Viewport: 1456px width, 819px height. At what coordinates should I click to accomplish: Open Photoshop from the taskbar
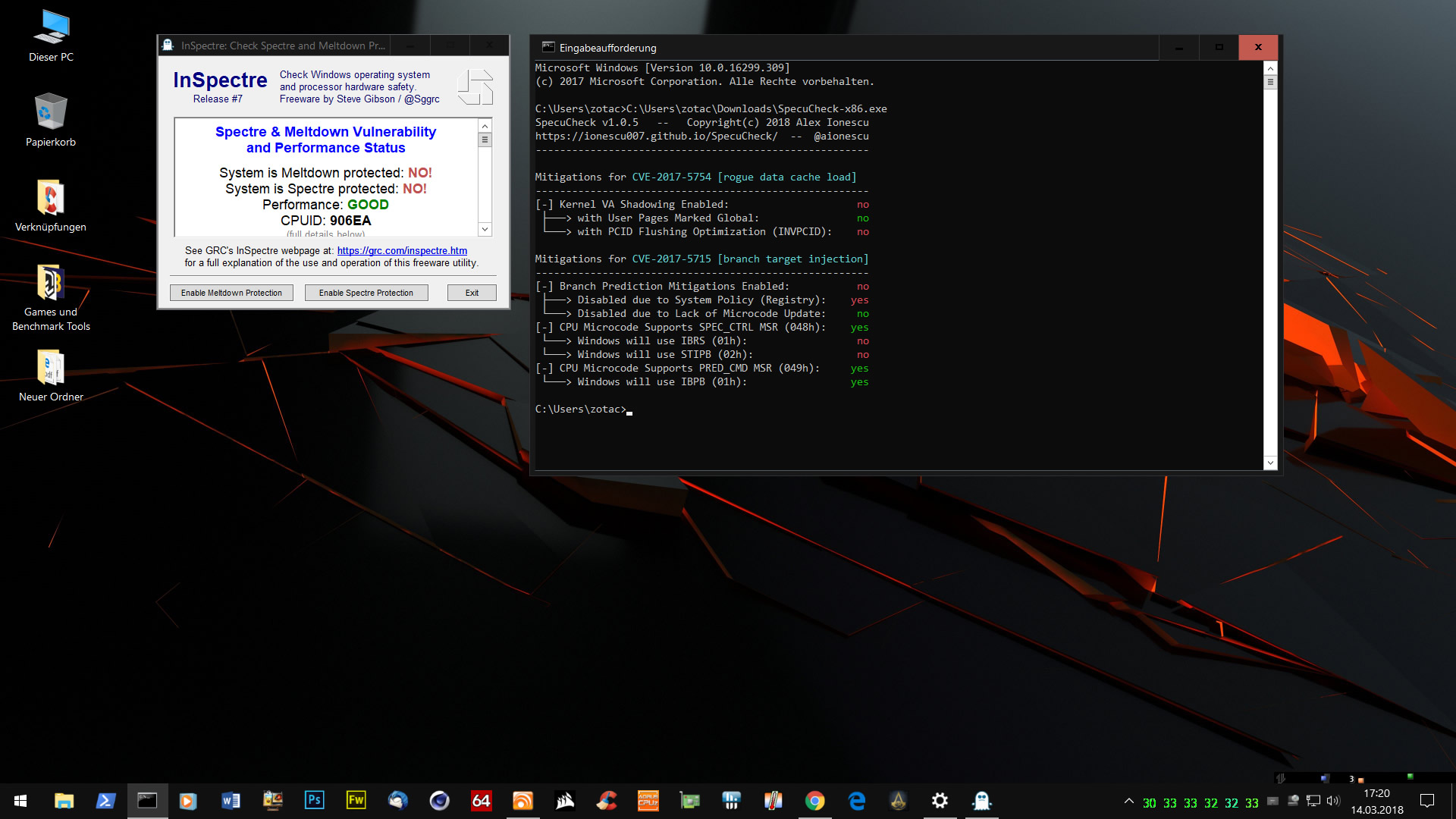[314, 801]
